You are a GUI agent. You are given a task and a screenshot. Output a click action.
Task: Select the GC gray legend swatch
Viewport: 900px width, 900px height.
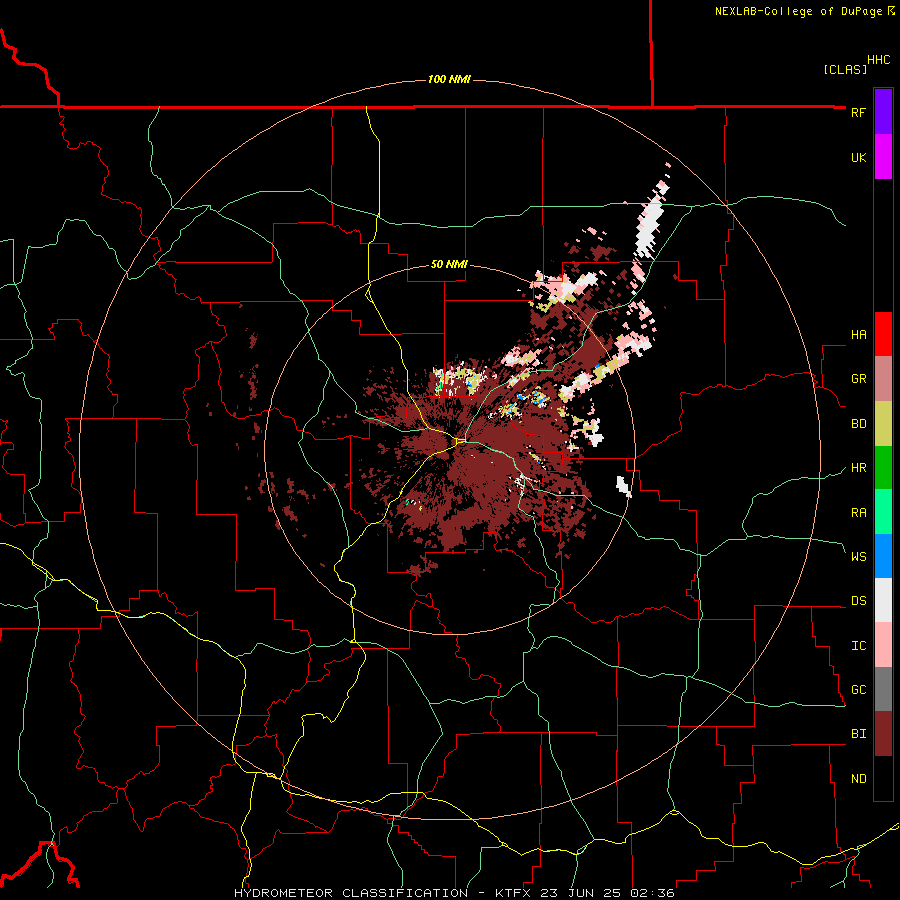pyautogui.click(x=883, y=689)
